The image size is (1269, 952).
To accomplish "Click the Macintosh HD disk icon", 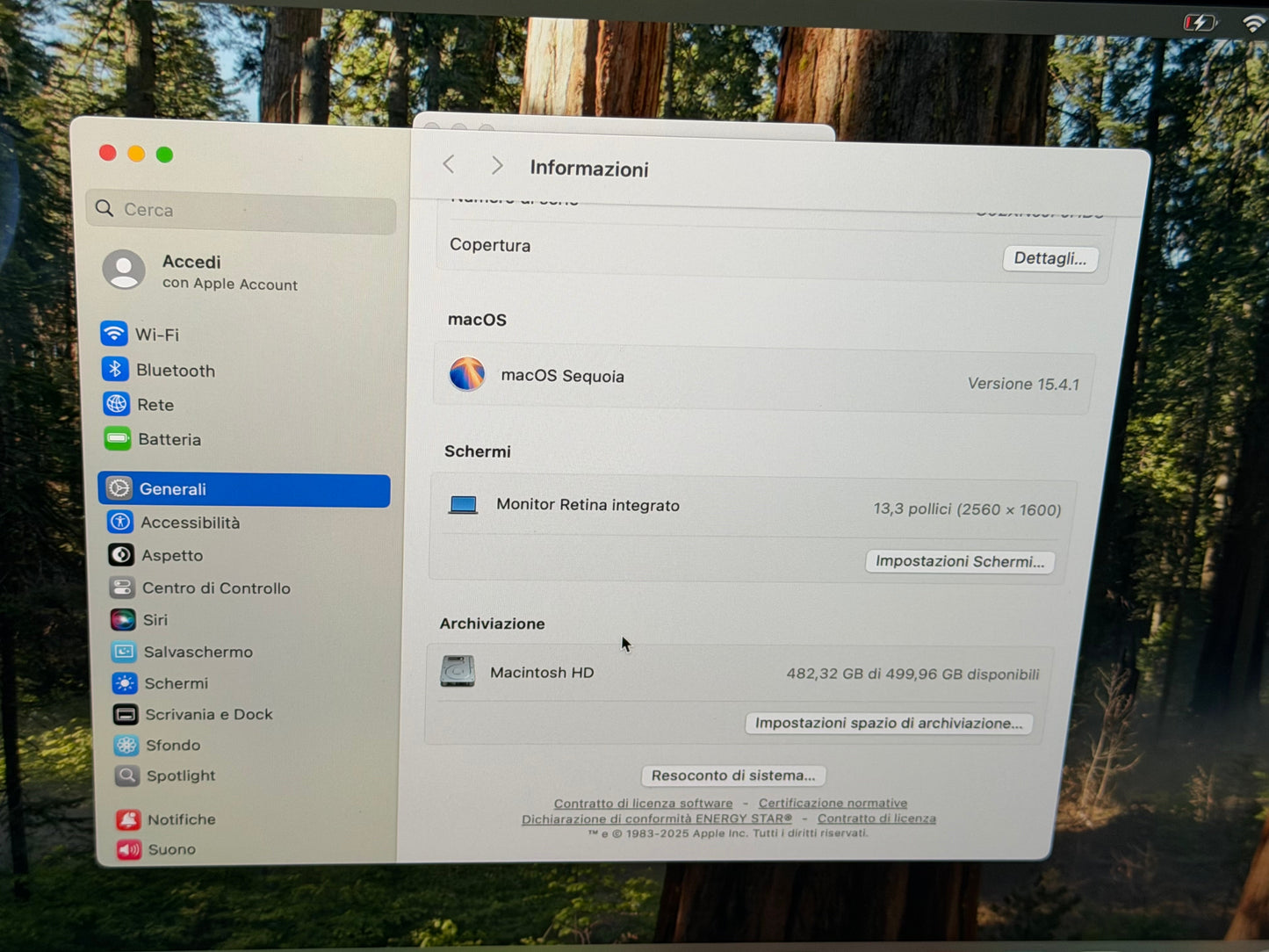I will (458, 671).
